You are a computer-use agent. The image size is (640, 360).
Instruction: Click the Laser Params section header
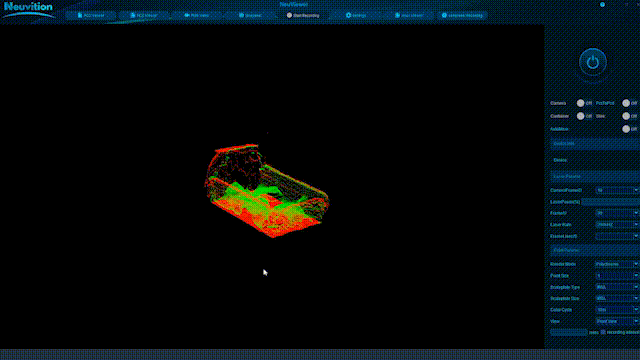tap(595, 176)
